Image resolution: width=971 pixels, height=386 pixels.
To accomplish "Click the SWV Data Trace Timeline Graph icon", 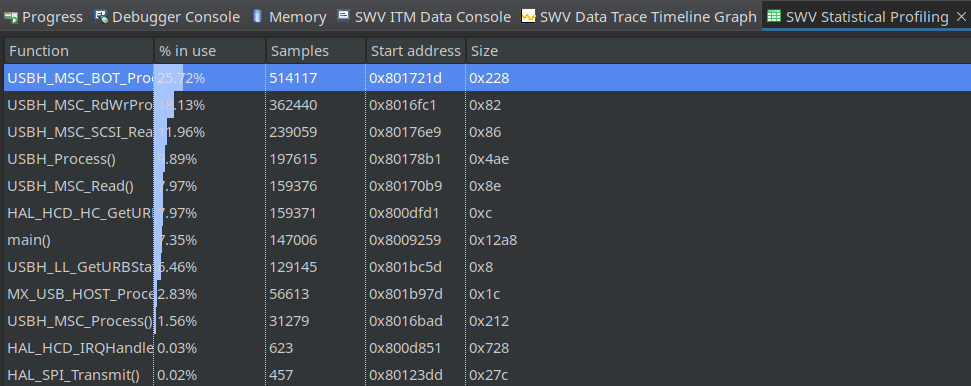I will click(x=528, y=17).
